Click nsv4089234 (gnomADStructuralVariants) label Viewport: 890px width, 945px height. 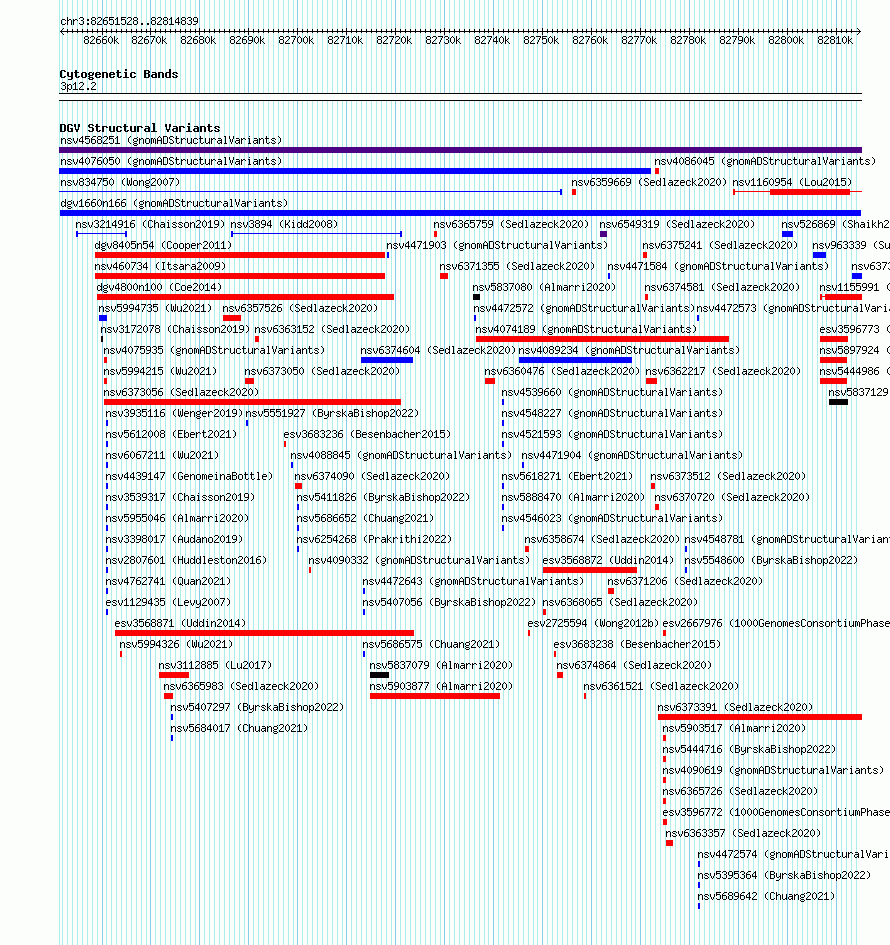629,350
